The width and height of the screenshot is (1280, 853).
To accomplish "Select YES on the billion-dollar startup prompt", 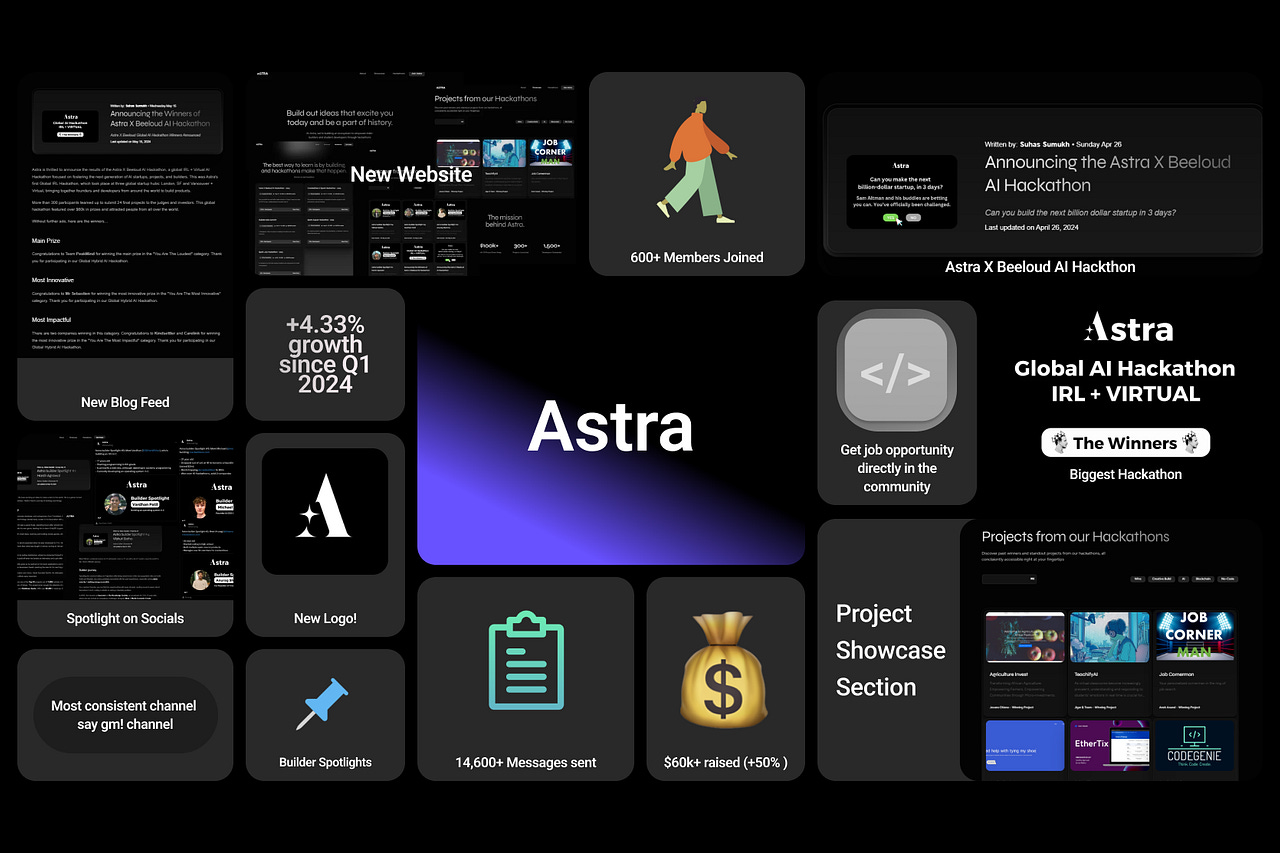I will [x=889, y=217].
